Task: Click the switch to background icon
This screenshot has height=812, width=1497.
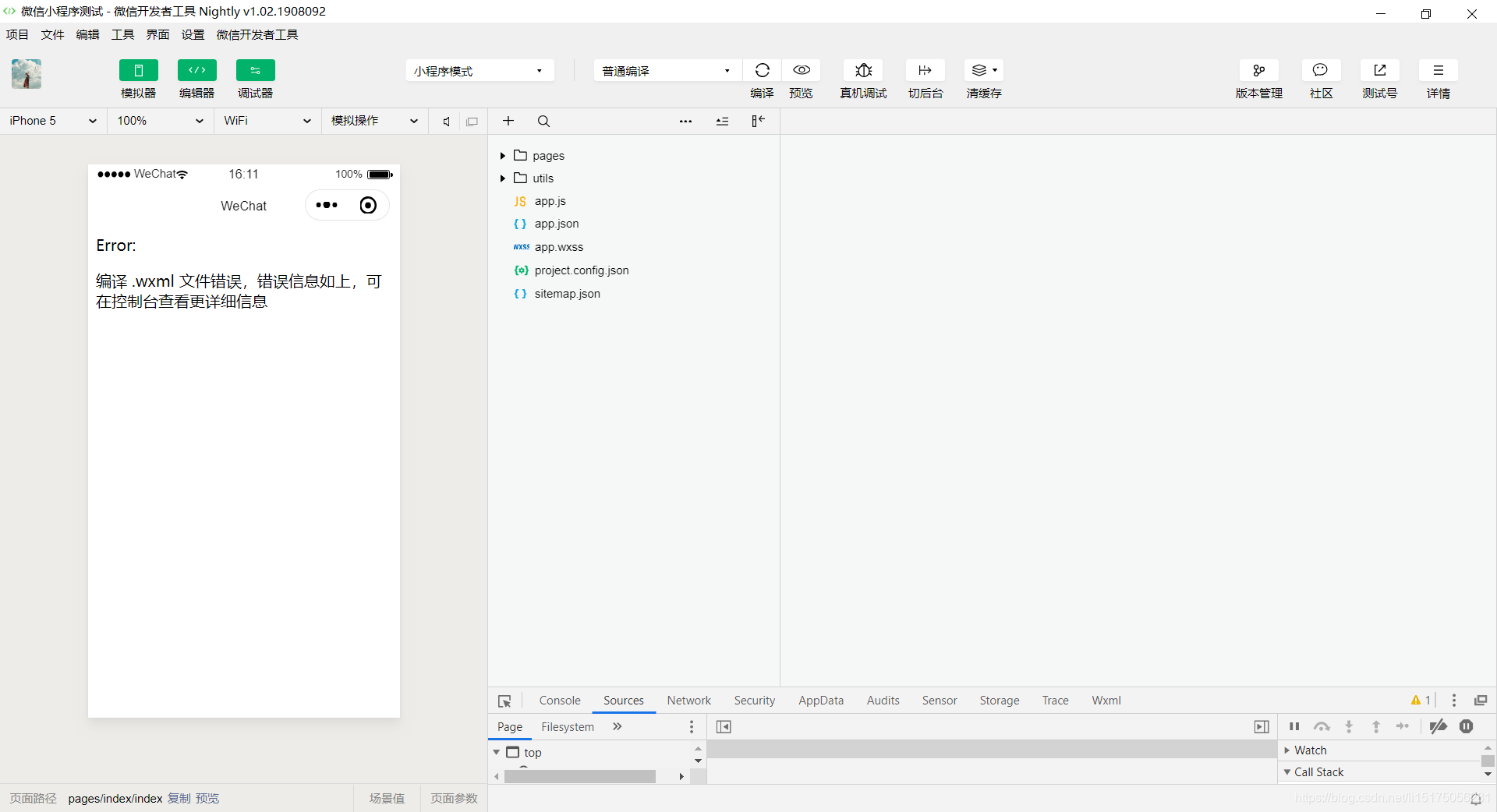Action: tap(925, 70)
